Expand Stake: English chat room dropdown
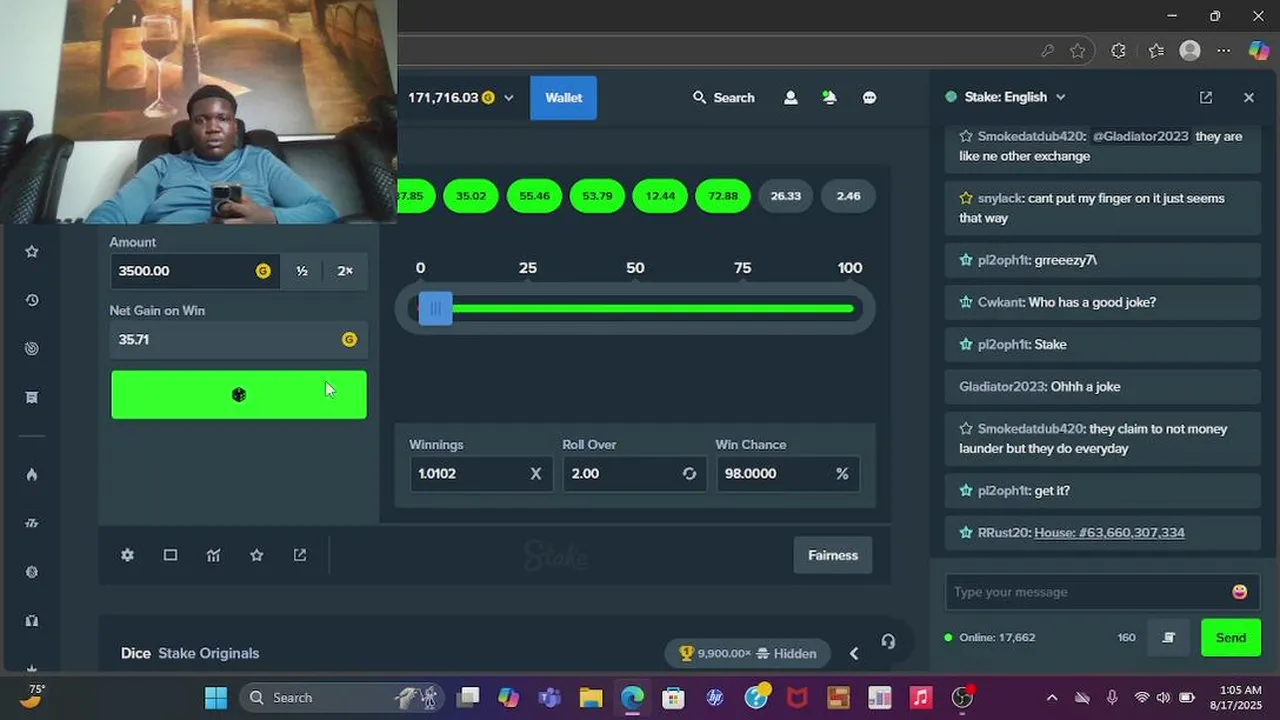The height and width of the screenshot is (720, 1280). [1061, 97]
